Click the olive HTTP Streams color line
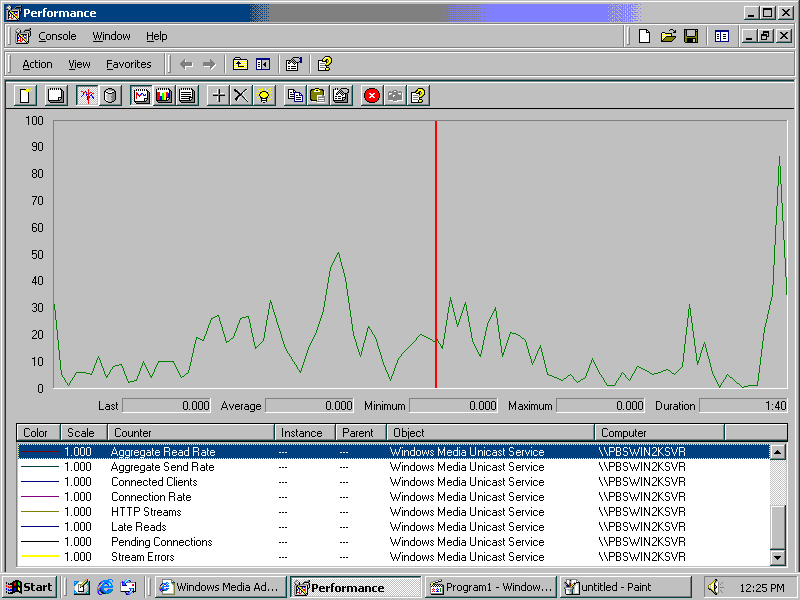This screenshot has height=600, width=800. pyautogui.click(x=40, y=511)
